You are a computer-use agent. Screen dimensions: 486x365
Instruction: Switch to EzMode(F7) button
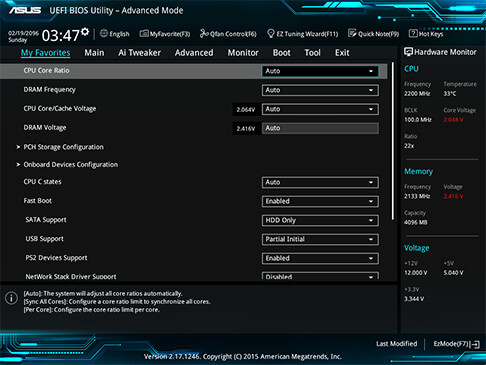456,344
